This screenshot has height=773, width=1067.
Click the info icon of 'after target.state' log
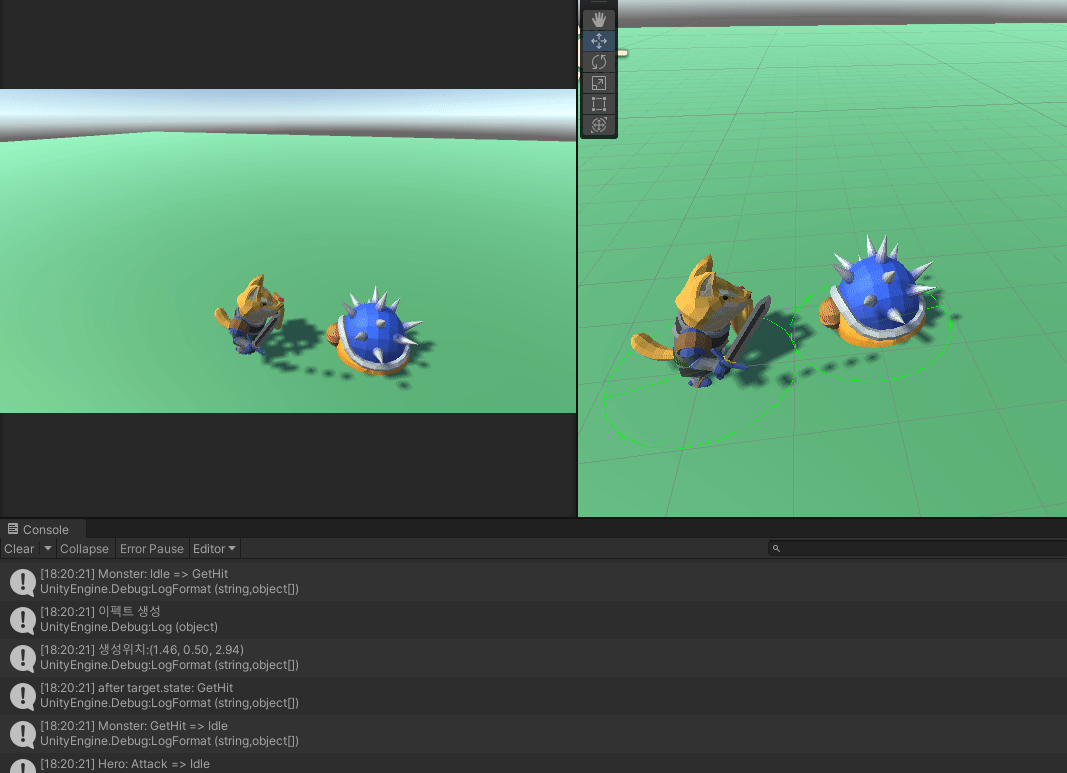click(22, 696)
